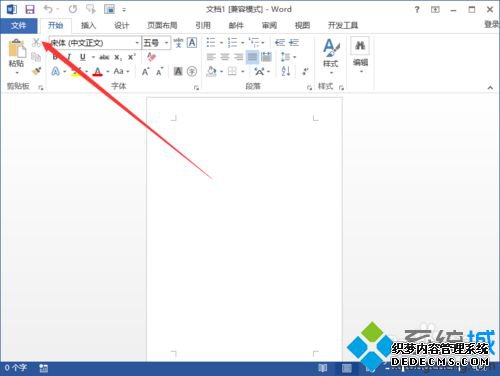Viewport: 500px width, 376px height.
Task: Switch to the 审阅 Review tab
Action: (x=269, y=25)
